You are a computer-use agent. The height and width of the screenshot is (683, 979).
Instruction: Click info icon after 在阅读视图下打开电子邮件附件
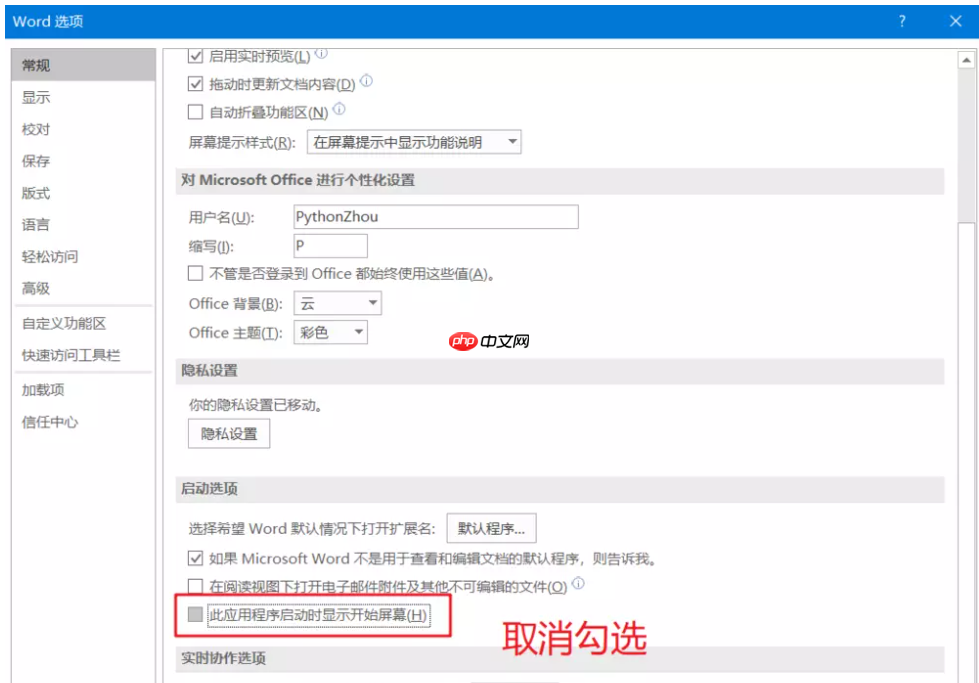pos(578,583)
